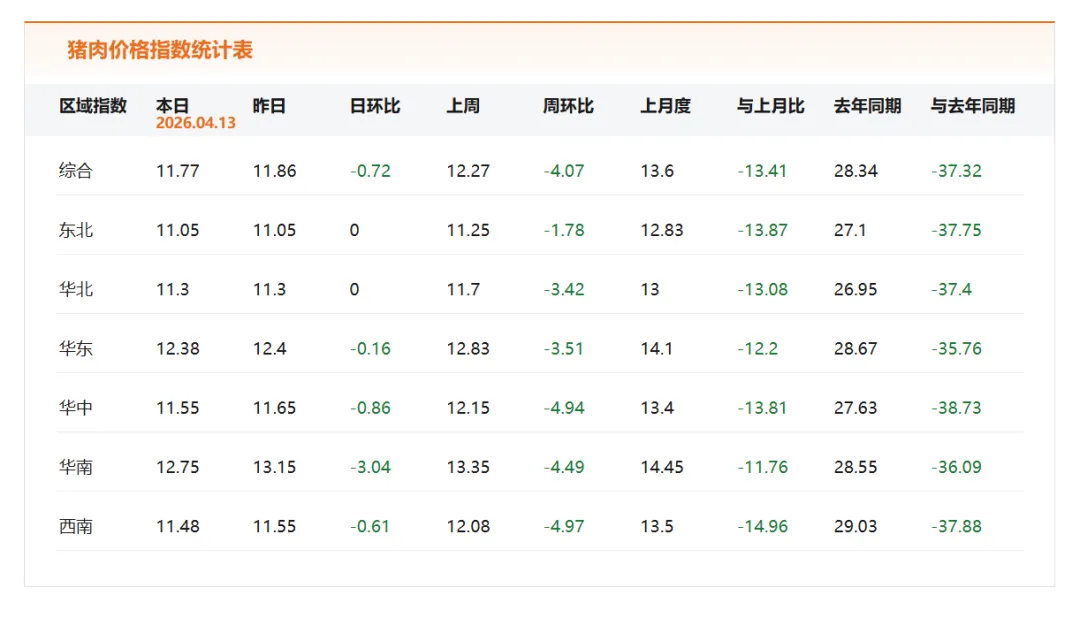Select the 日环比 column header
This screenshot has height=626, width=1080.
375,106
